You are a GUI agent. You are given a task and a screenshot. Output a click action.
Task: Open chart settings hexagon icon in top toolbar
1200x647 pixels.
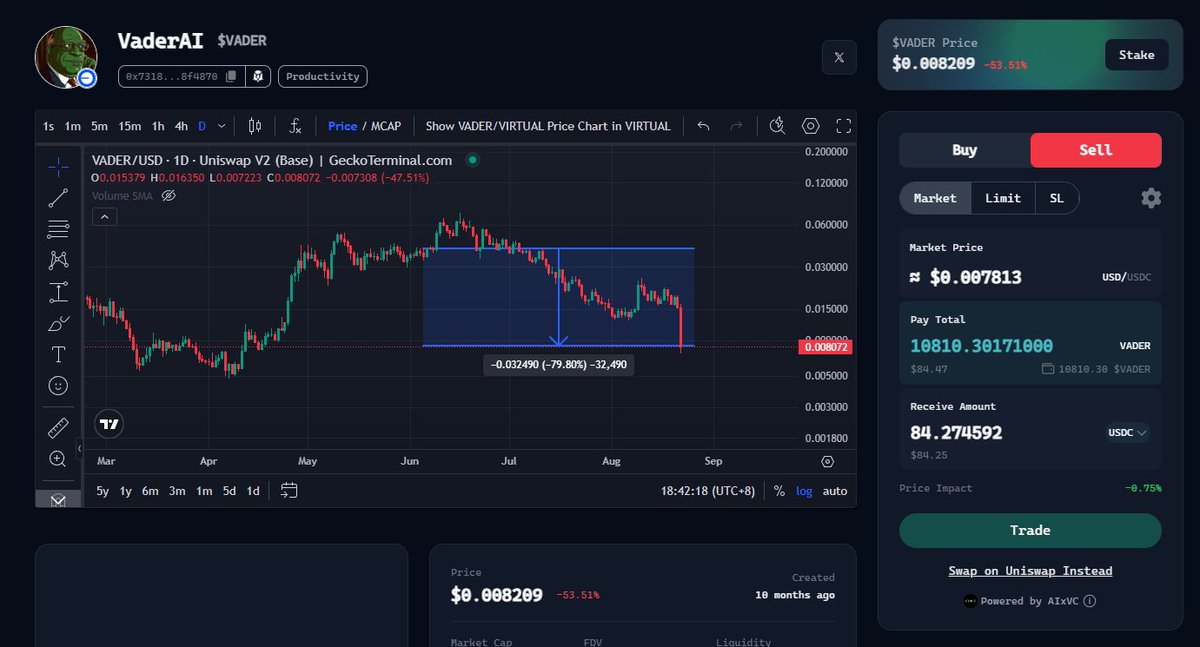pyautogui.click(x=811, y=126)
